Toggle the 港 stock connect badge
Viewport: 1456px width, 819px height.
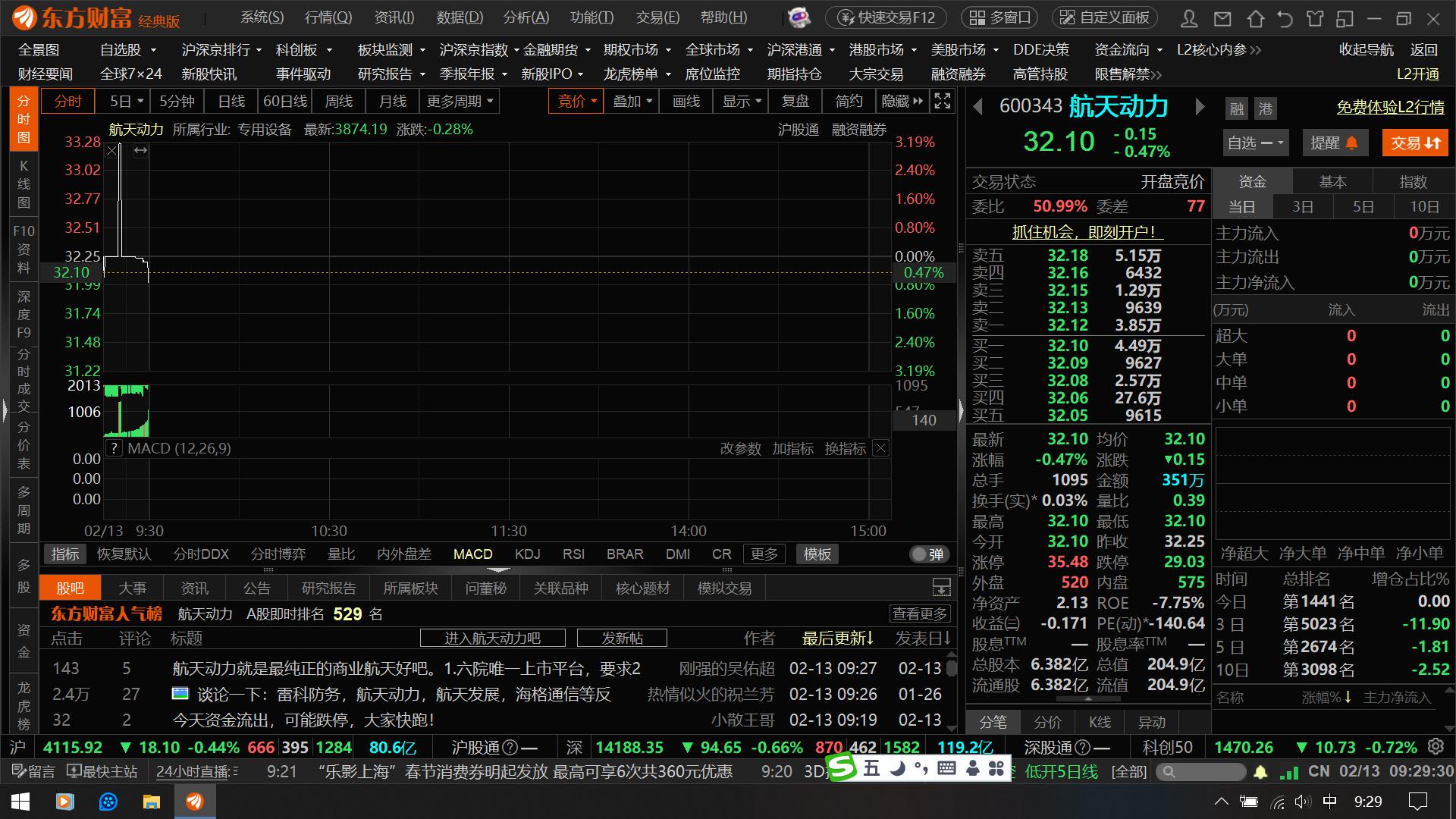pos(1266,108)
